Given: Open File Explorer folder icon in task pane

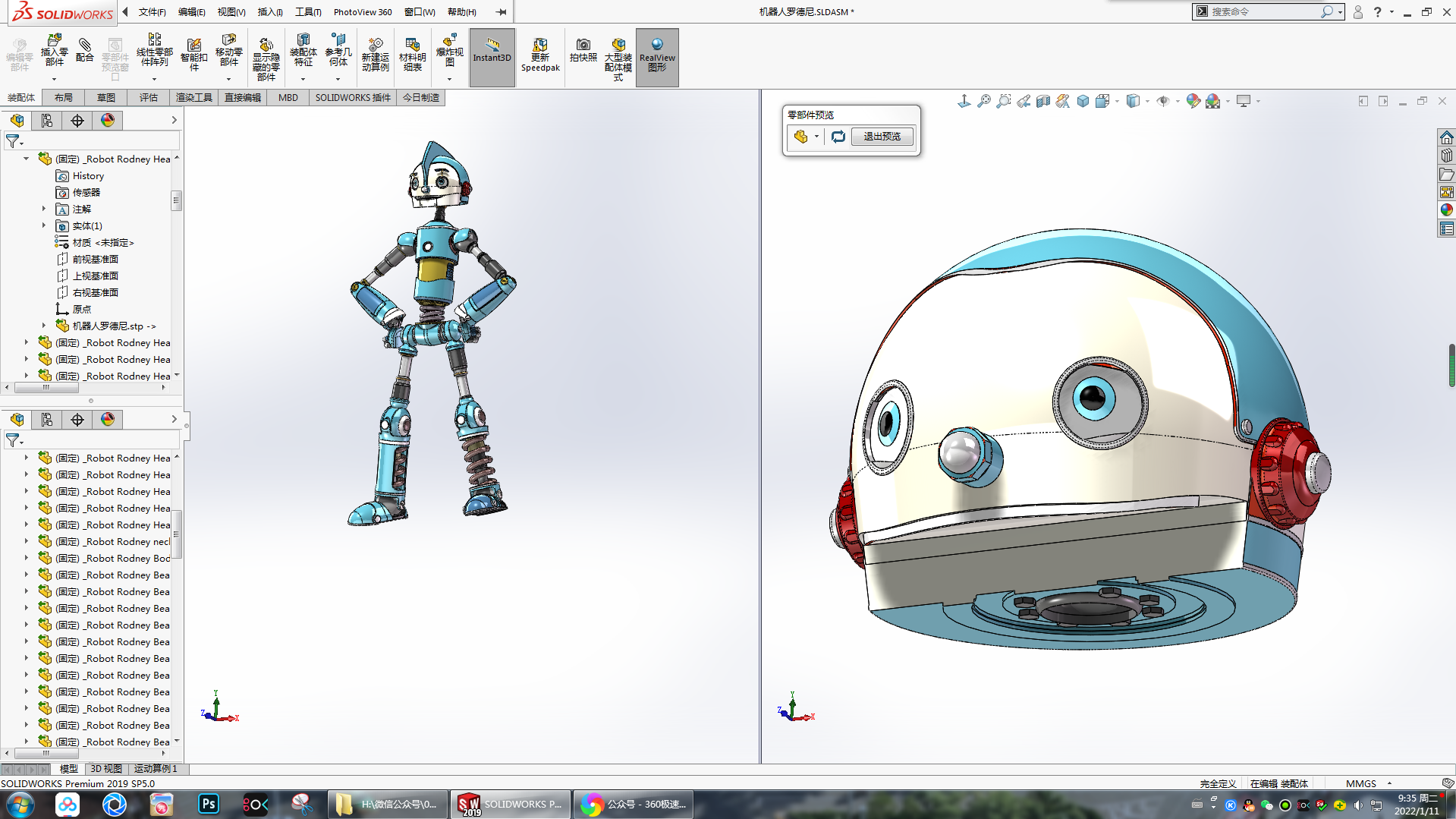Looking at the screenshot, I should click(x=1446, y=174).
